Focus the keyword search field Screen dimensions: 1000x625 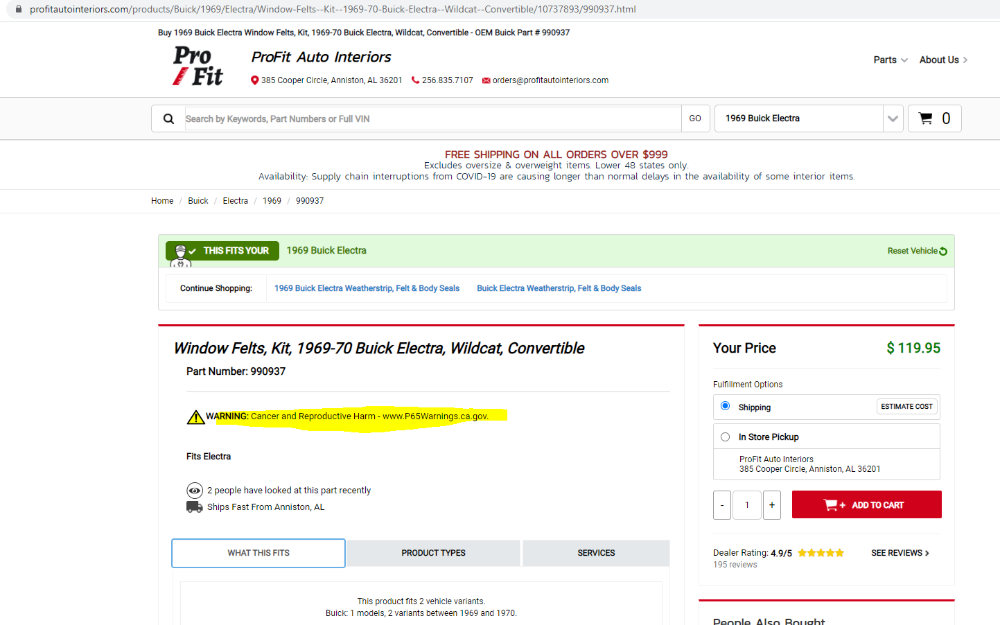[433, 119]
